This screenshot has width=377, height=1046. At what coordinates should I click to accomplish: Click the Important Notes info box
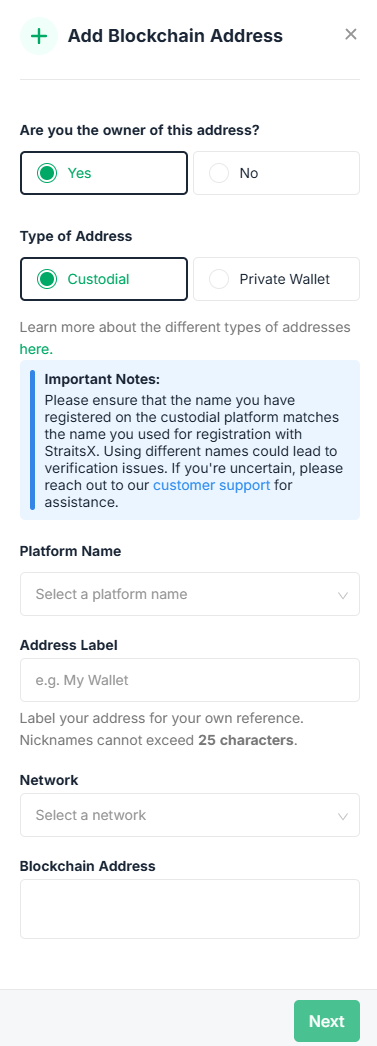(190, 440)
